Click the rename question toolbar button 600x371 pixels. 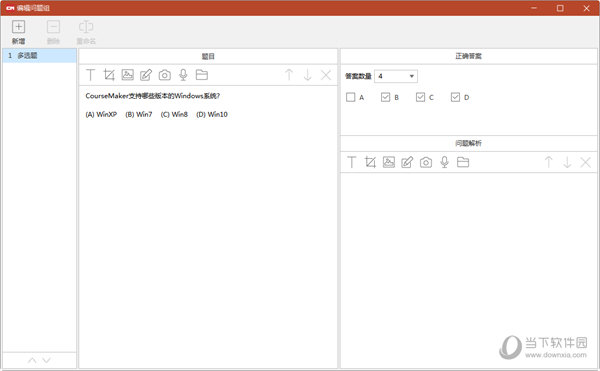(86, 33)
